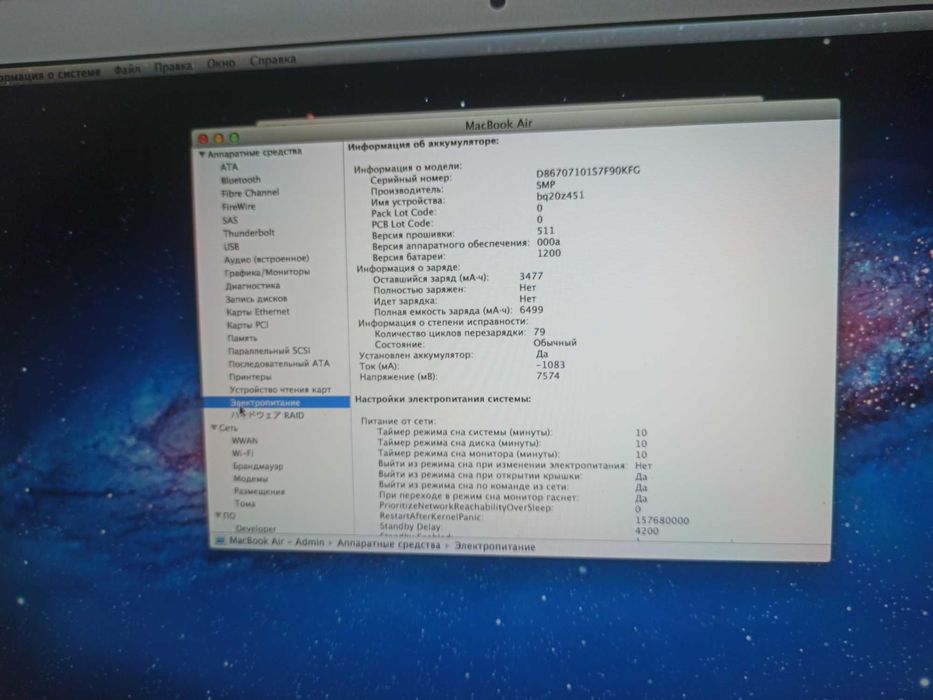Select Графика/Мониторы in the sidebar
The width and height of the screenshot is (933, 700).
click(267, 272)
